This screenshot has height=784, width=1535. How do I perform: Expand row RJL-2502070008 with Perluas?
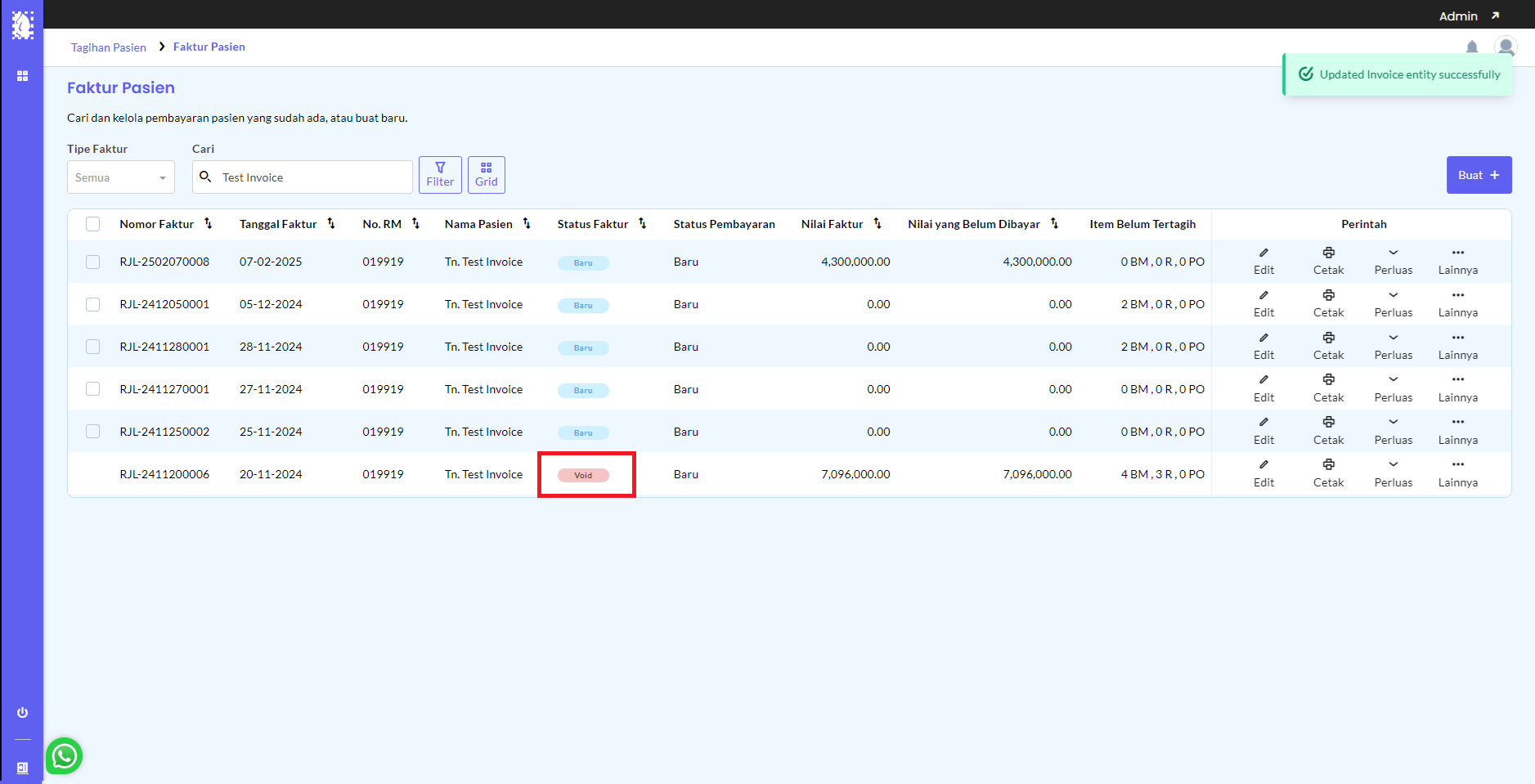pos(1394,262)
